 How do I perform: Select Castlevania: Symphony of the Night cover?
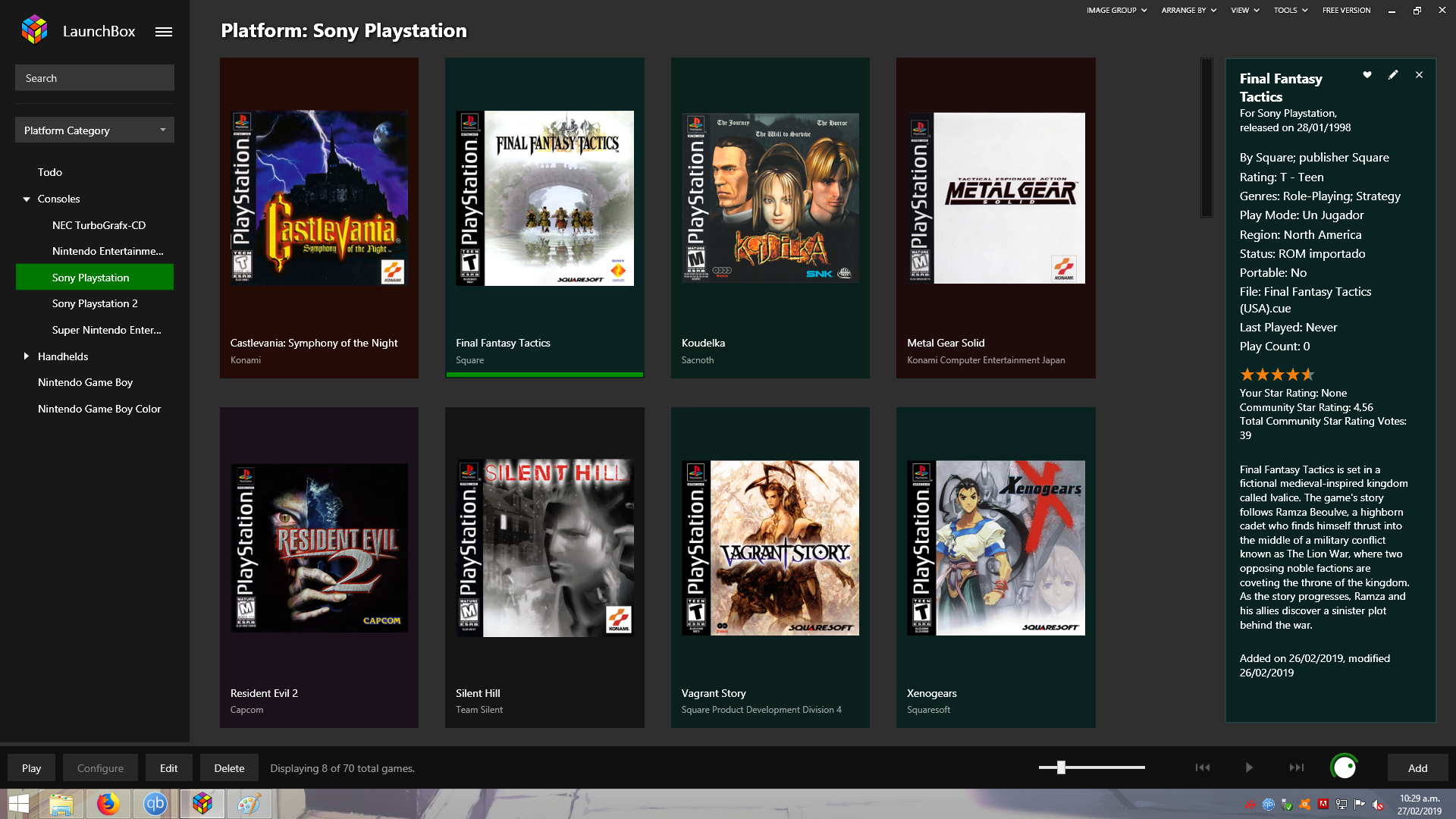coord(319,199)
